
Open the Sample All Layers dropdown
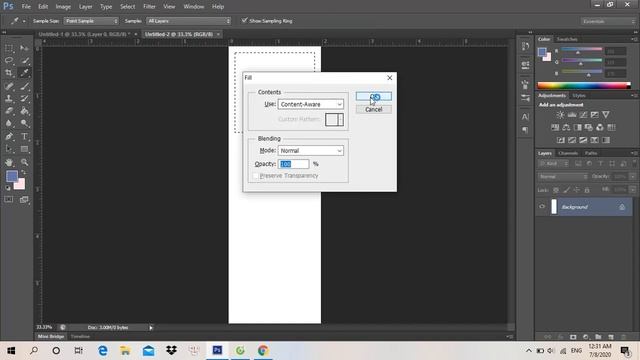tap(188, 21)
